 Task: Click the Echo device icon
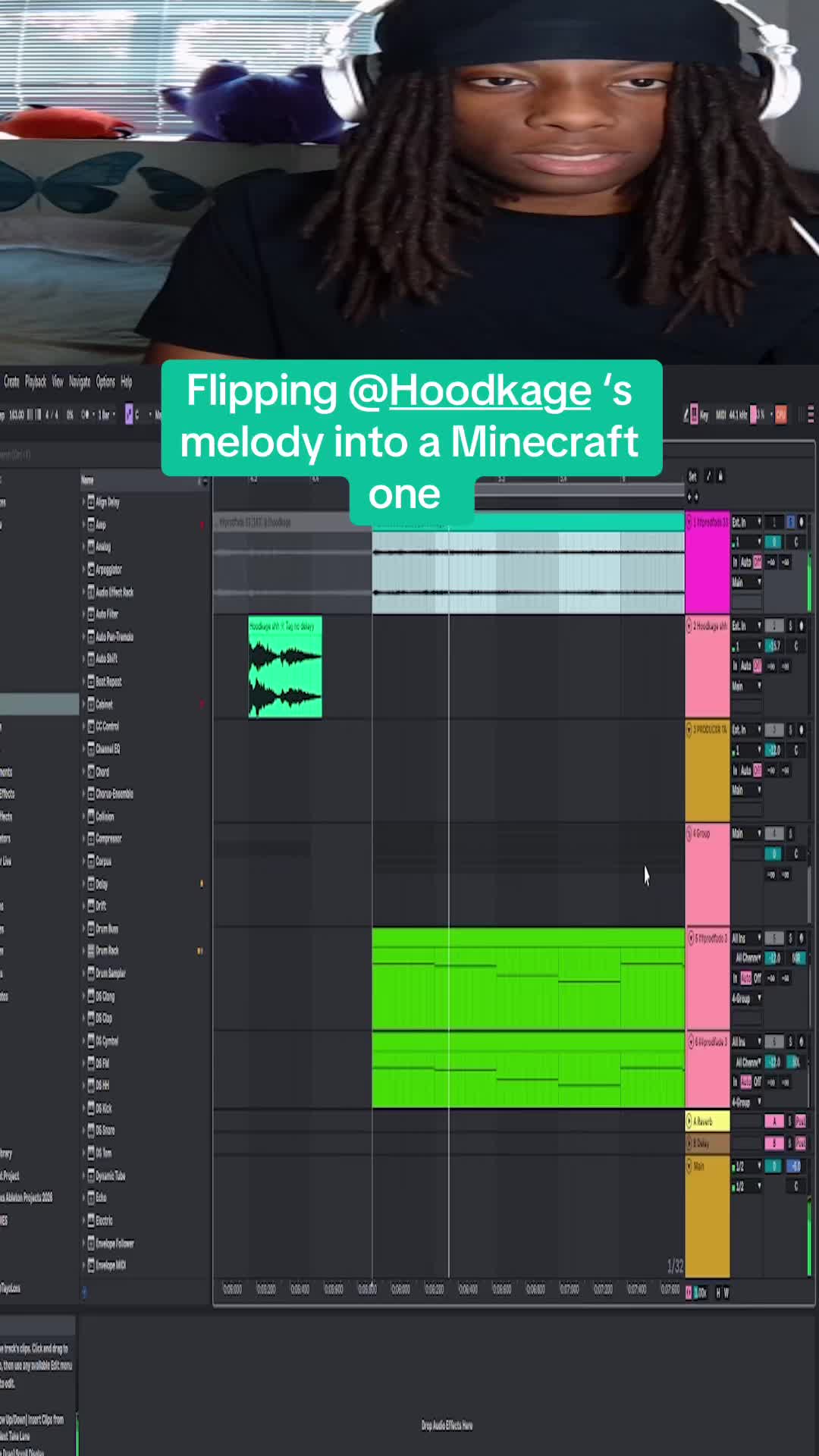tap(91, 1198)
